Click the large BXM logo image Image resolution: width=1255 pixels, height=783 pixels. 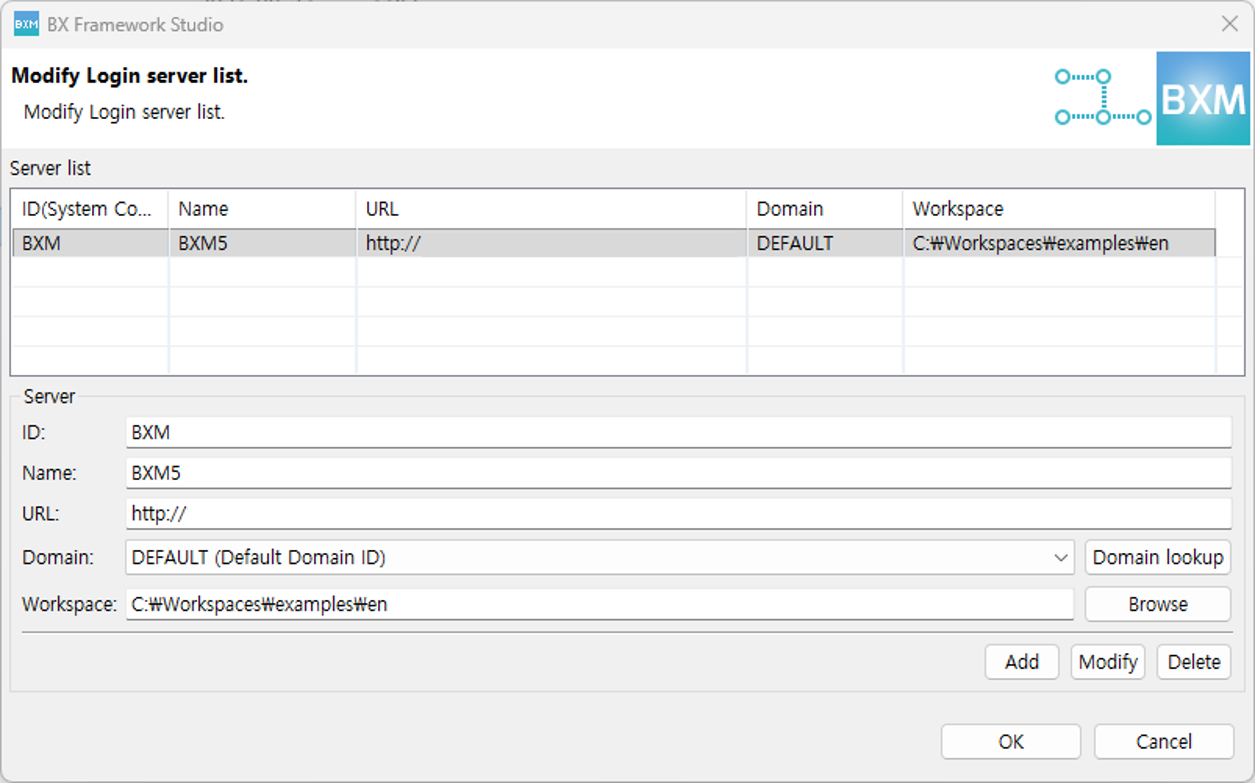pos(1201,98)
